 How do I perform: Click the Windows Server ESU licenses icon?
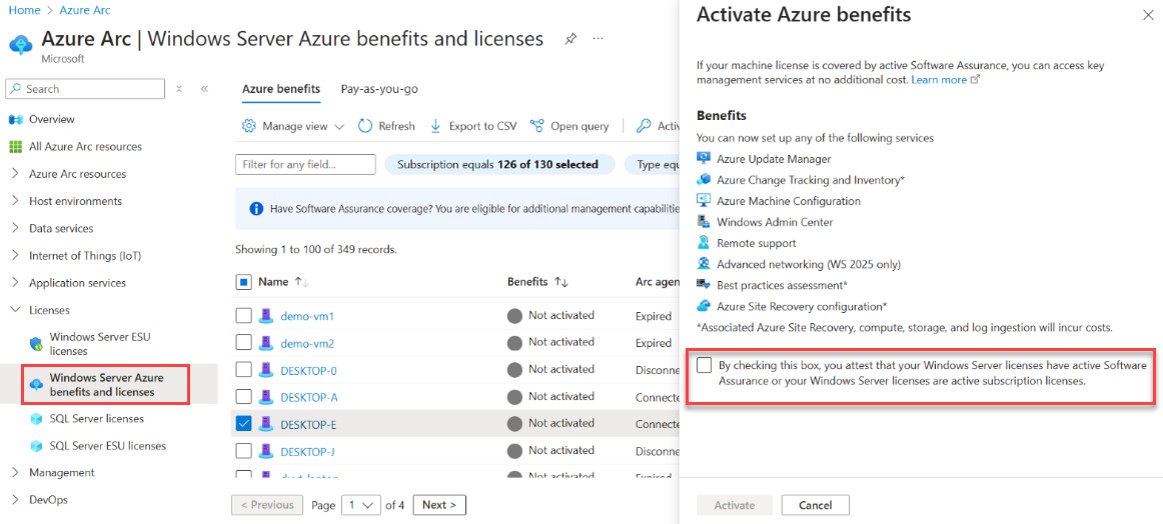pos(36,344)
